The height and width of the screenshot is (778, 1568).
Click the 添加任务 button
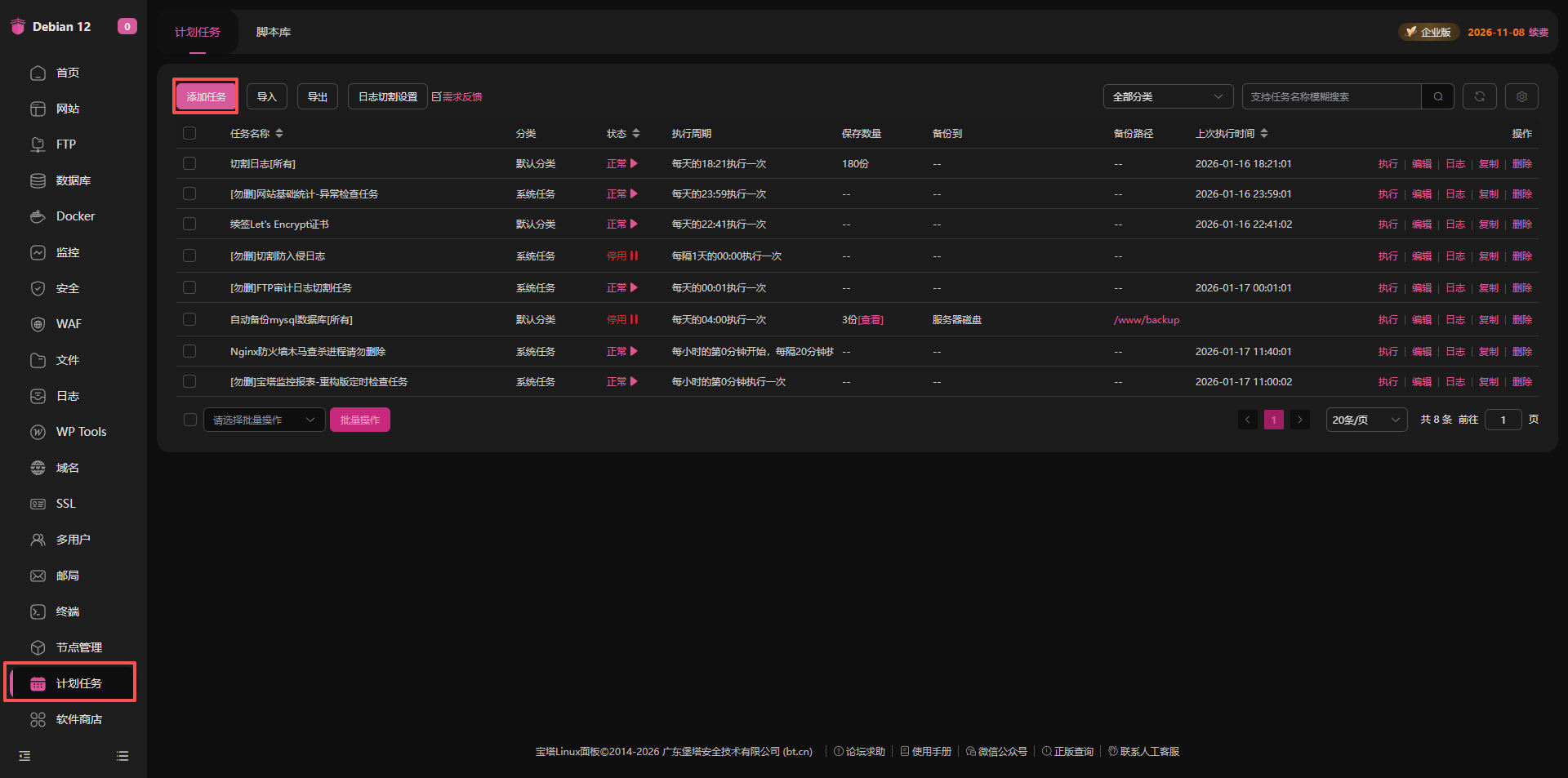206,96
